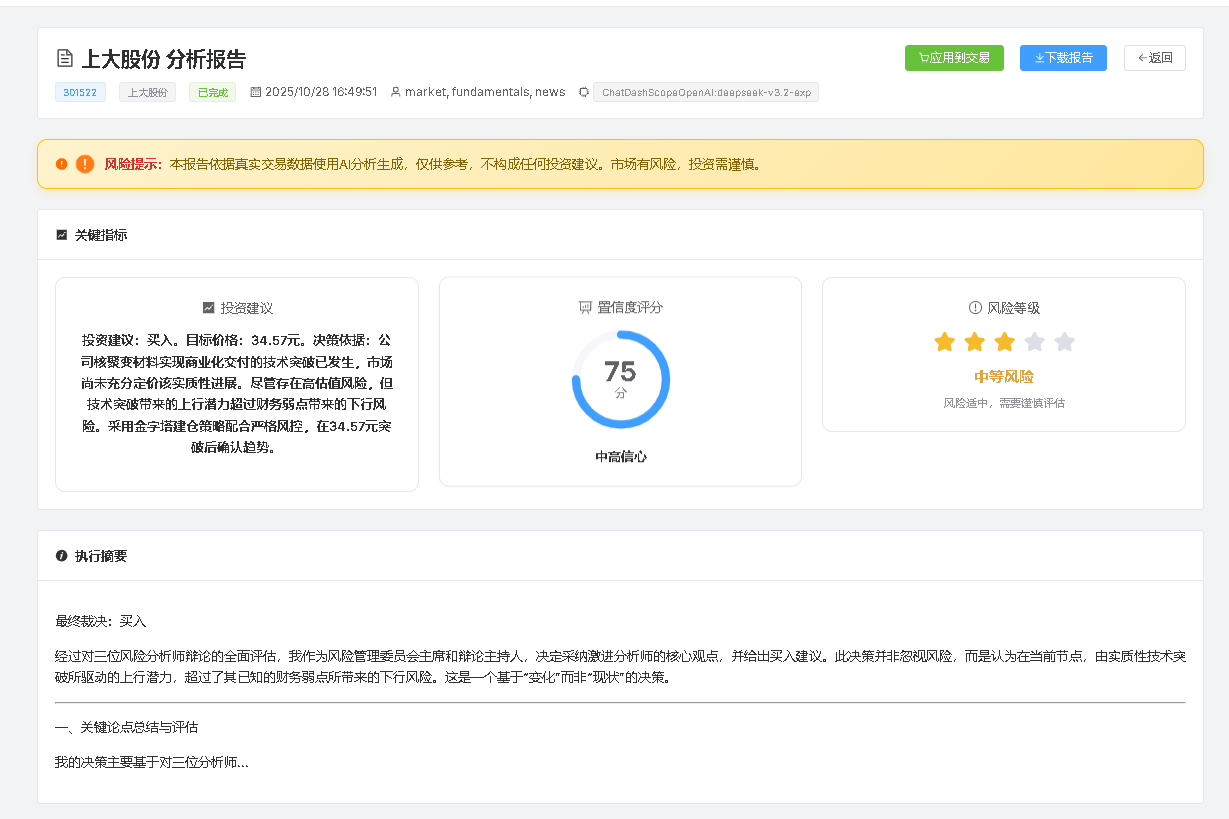The height and width of the screenshot is (819, 1229).
Task: Click the orange 中等风险 label
Action: [x=1004, y=377]
